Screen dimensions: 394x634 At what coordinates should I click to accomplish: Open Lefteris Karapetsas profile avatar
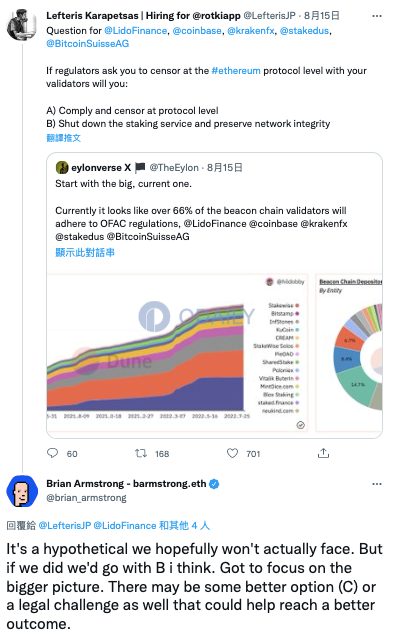point(22,25)
